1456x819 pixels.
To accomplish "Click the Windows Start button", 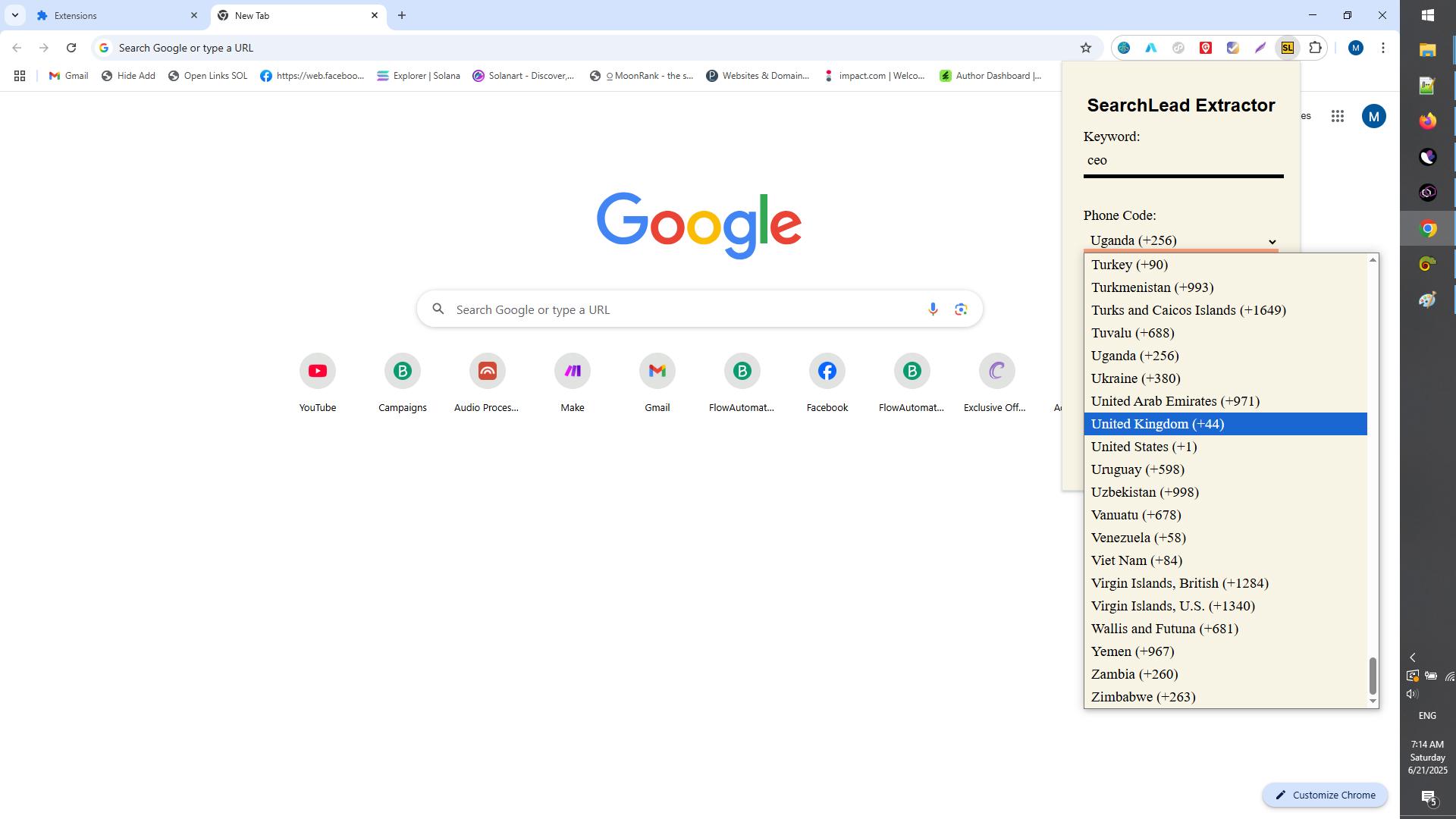I will pyautogui.click(x=1429, y=14).
